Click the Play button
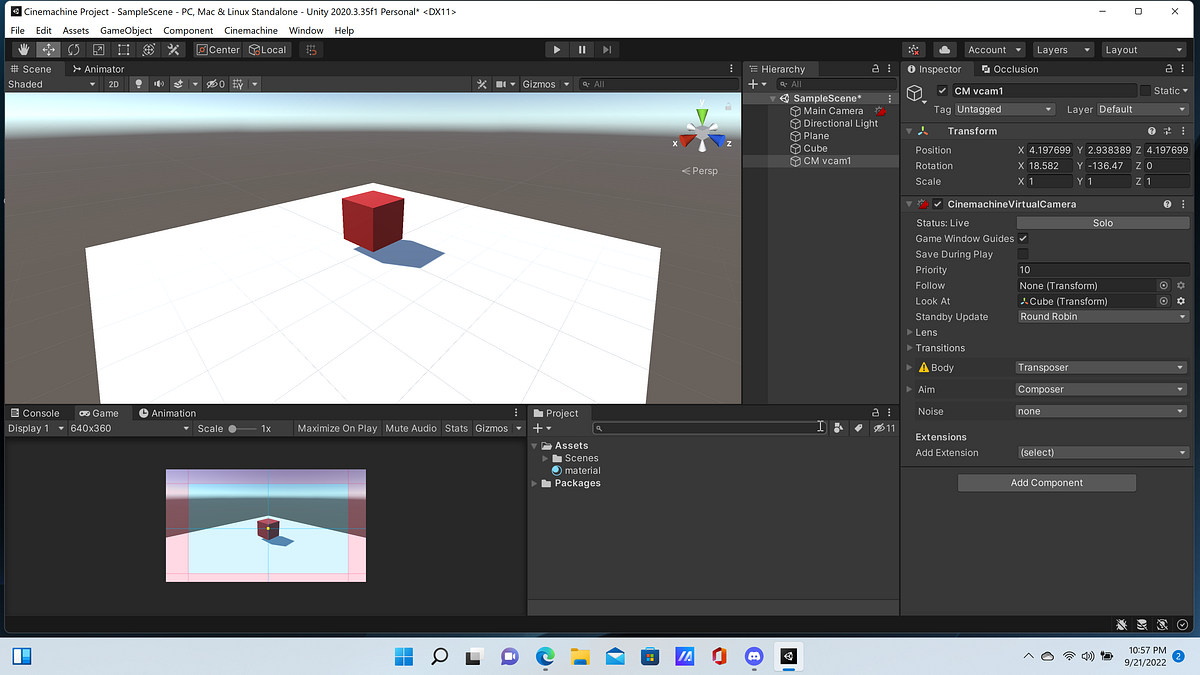1200x675 pixels. (557, 49)
